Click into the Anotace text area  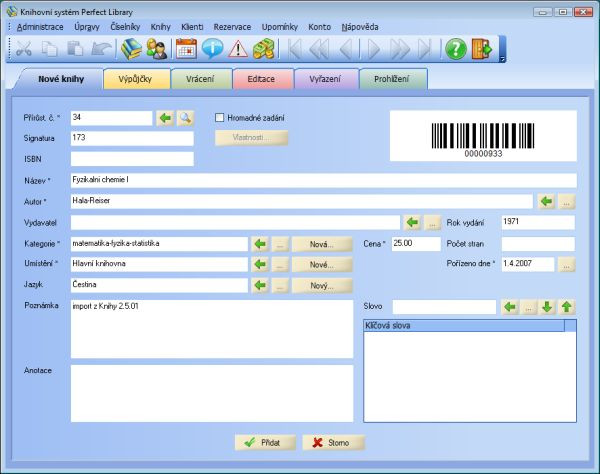[212, 393]
